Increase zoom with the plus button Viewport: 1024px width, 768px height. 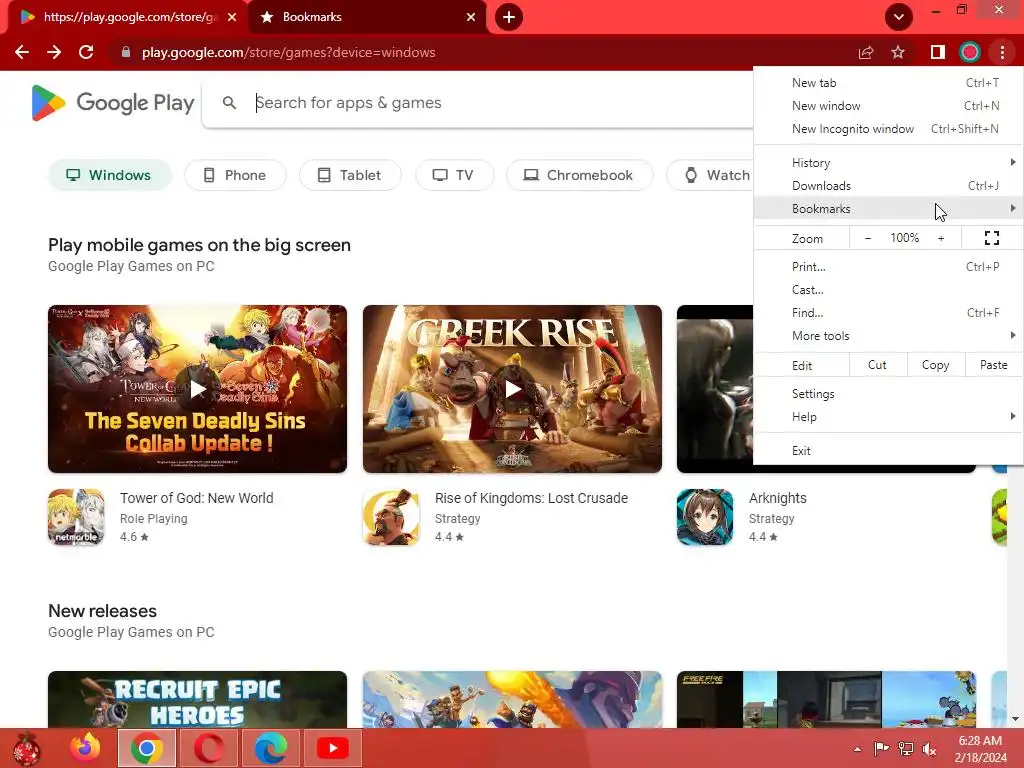(x=941, y=238)
